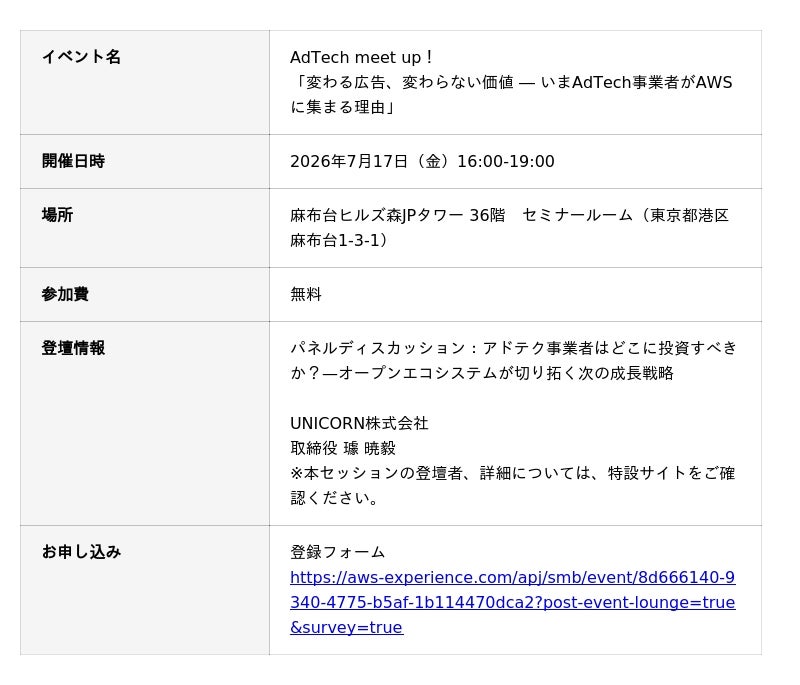Viewport: 800px width, 685px height.
Task: Click the UNICORN株式会社 company name
Action: 359,423
